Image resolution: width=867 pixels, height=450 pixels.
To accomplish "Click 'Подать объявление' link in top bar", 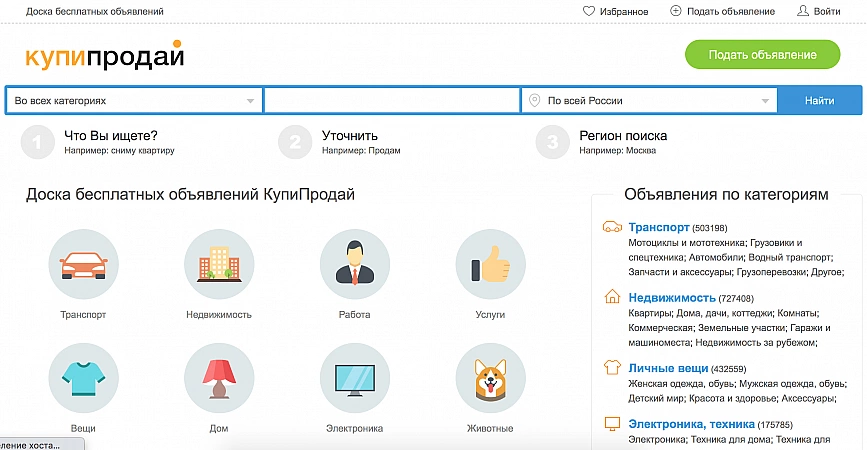I will (722, 12).
